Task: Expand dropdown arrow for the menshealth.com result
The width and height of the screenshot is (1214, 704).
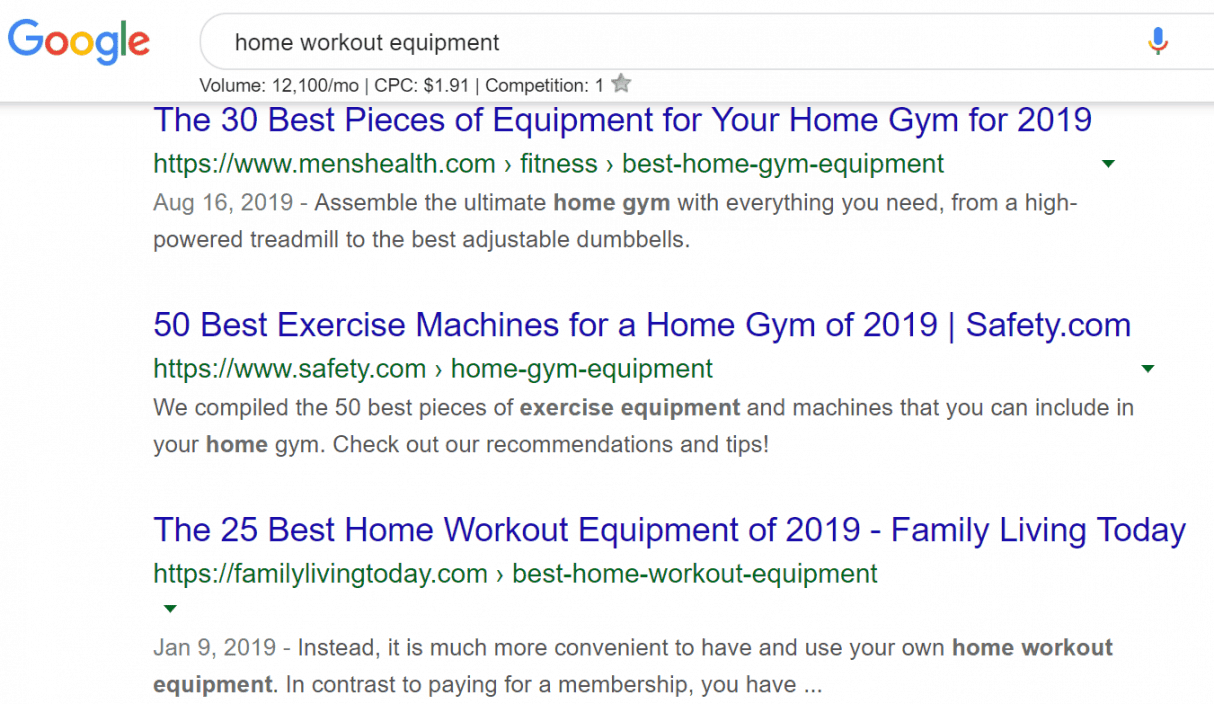Action: click(x=1108, y=164)
